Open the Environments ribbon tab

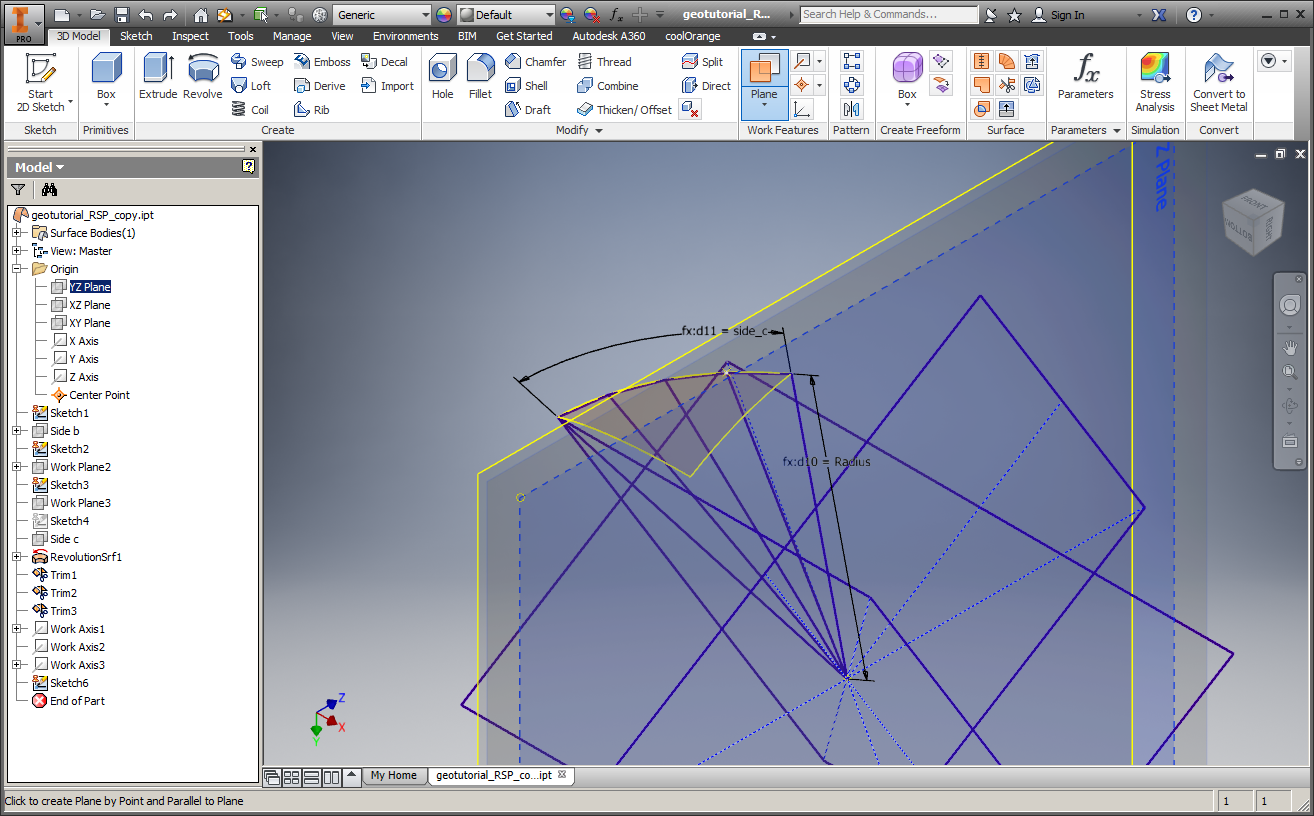pyautogui.click(x=406, y=36)
